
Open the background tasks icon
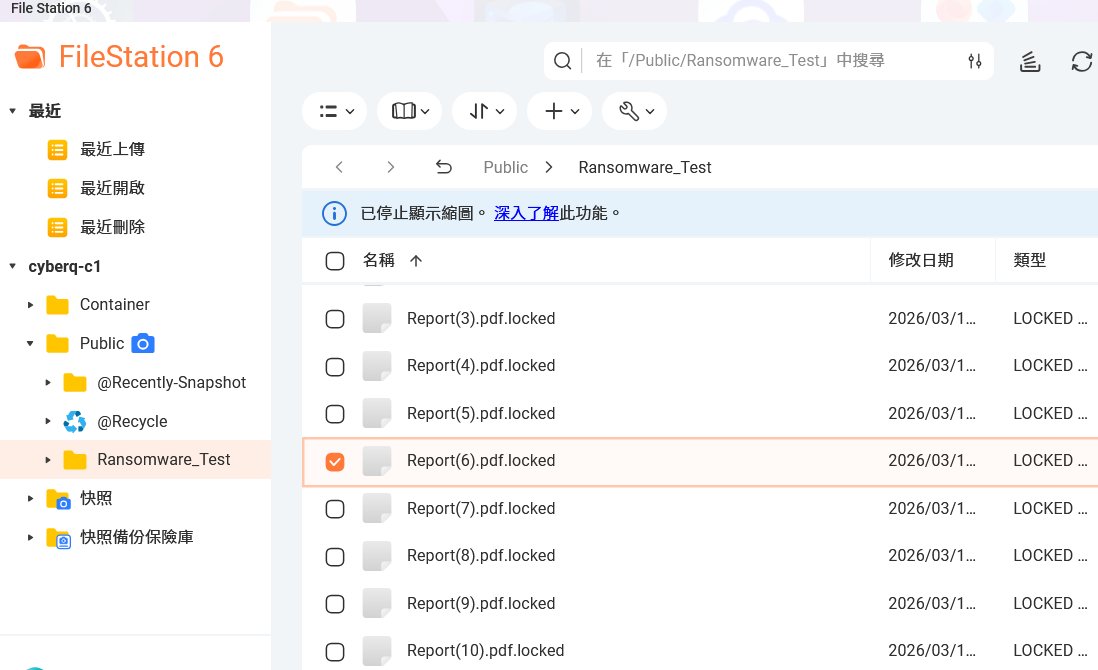click(1030, 61)
